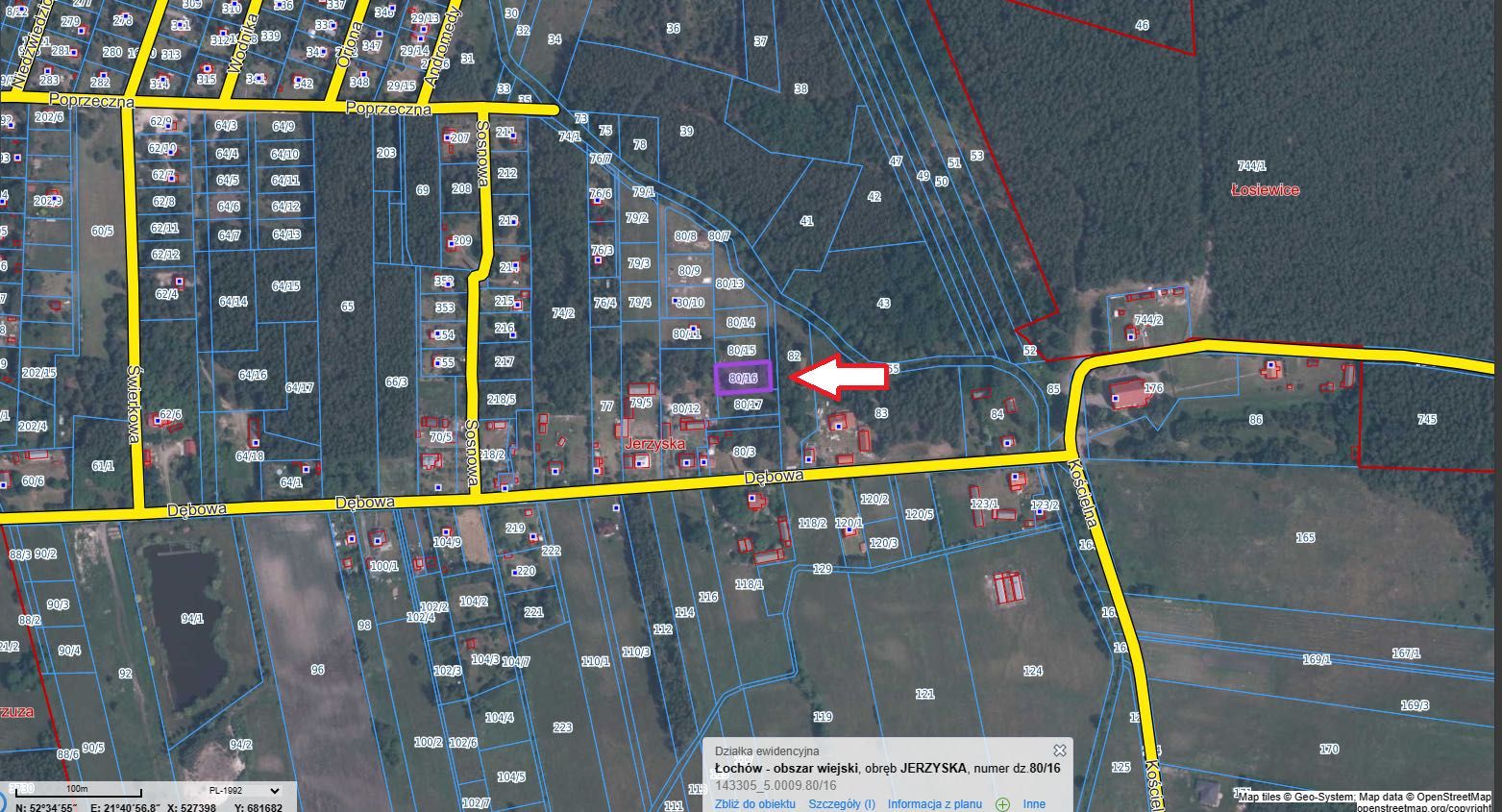Click parcel label 96

317,669
